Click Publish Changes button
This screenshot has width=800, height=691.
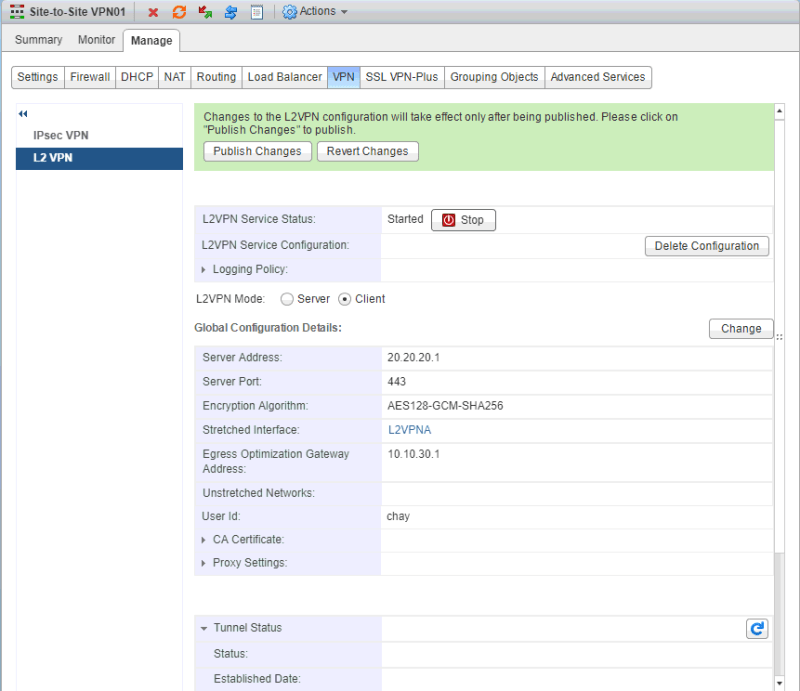pyautogui.click(x=257, y=151)
